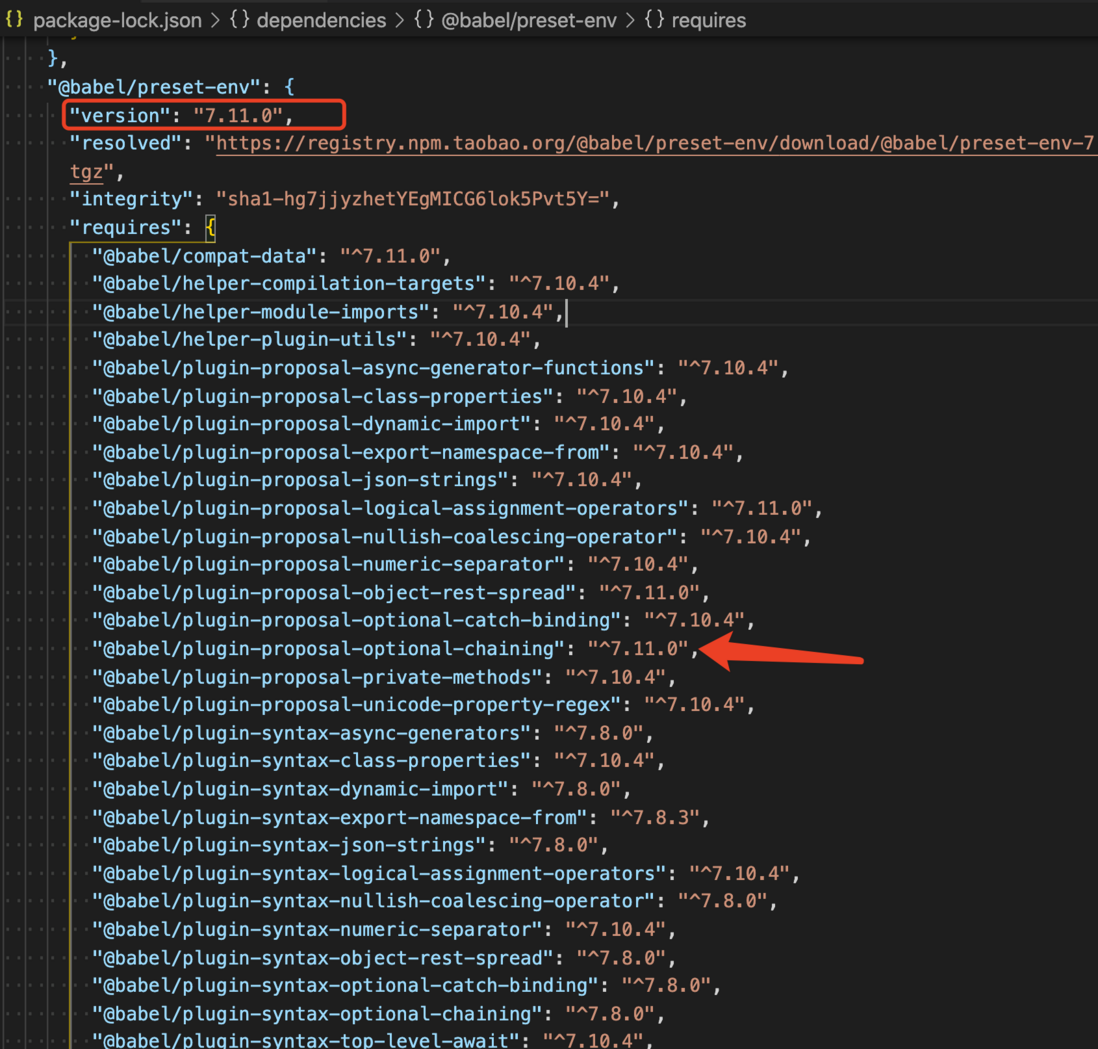Click plugin-syntax-async-generators line

[373, 733]
